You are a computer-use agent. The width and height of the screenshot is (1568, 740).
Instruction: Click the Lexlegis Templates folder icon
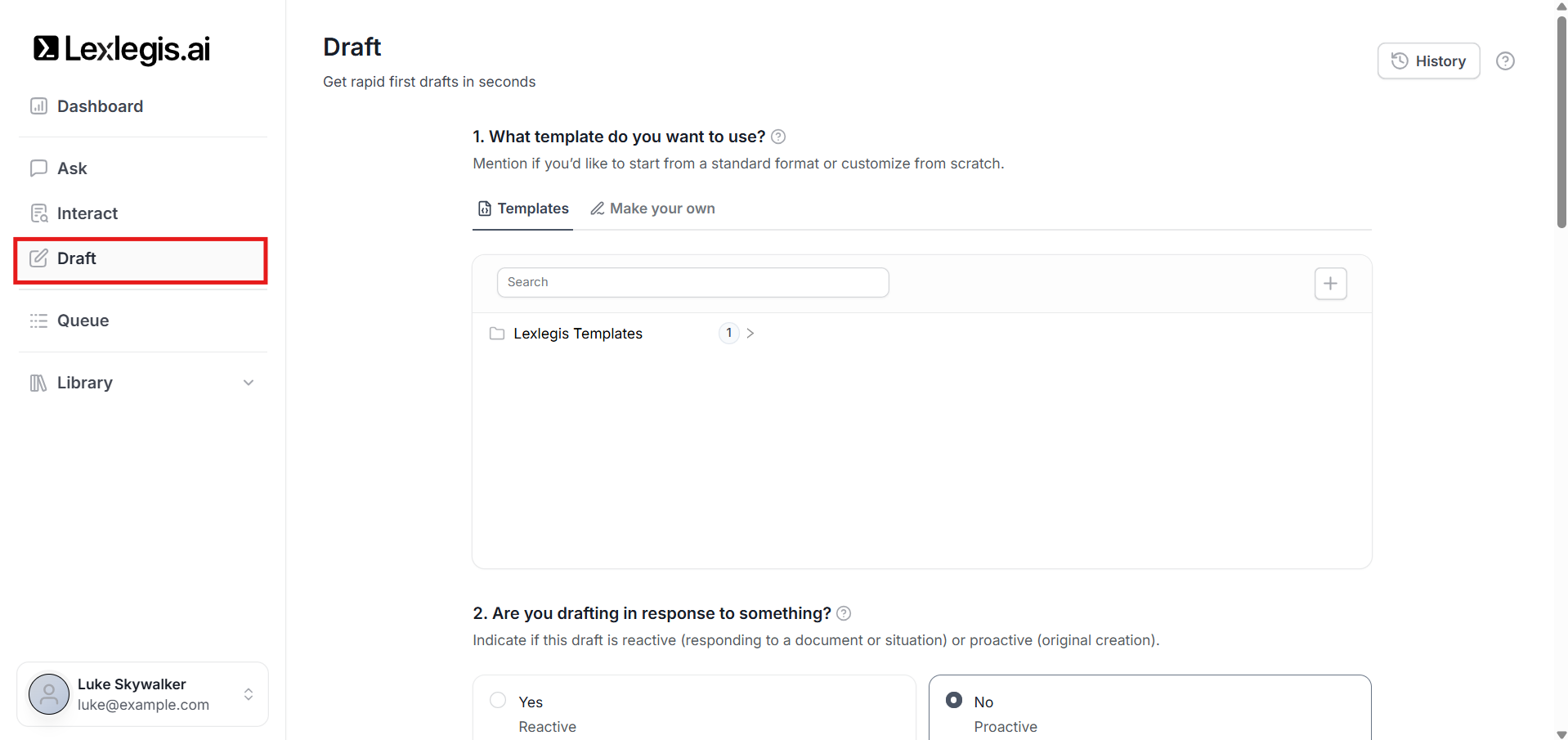pyautogui.click(x=496, y=334)
